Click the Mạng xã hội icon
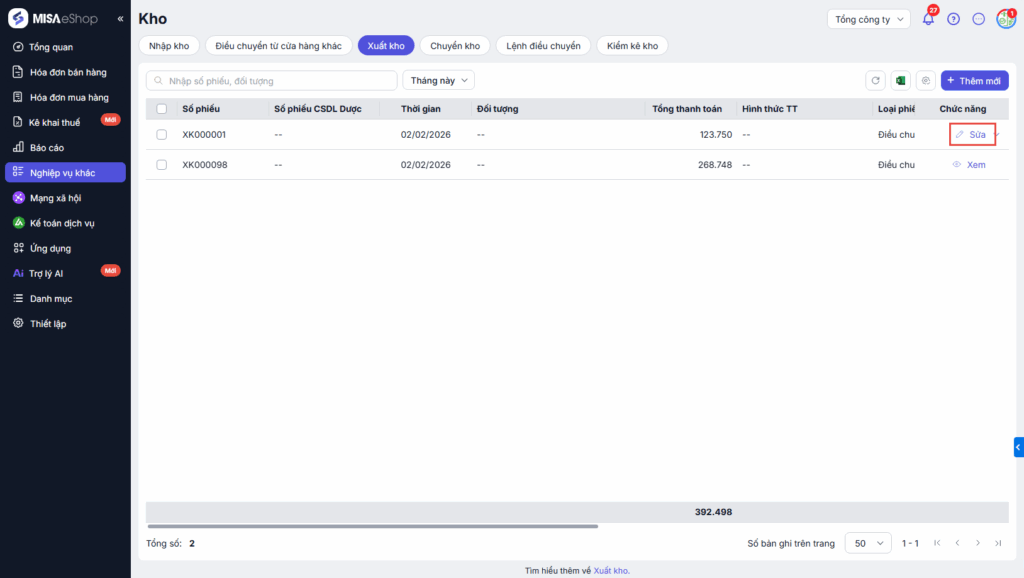The image size is (1024, 578). [x=18, y=198]
